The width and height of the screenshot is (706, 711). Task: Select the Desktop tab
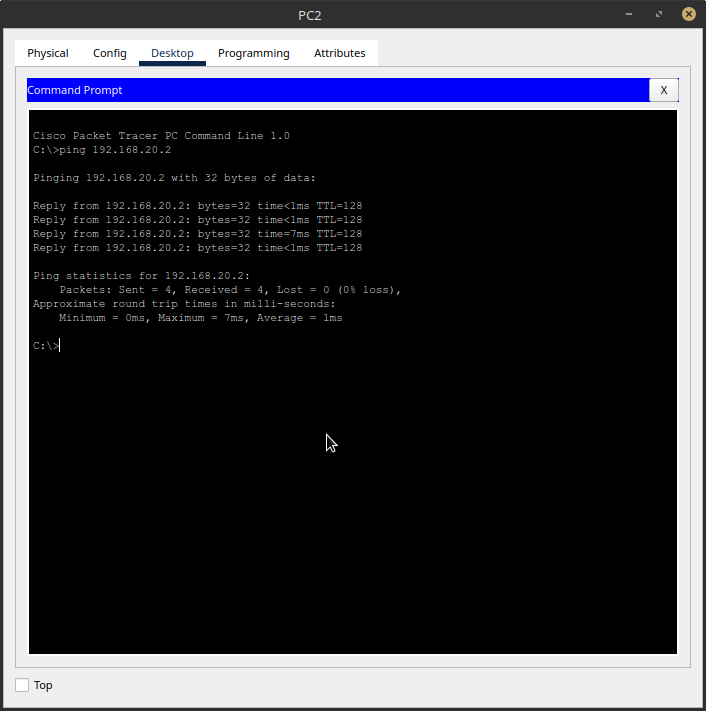pyautogui.click(x=172, y=53)
